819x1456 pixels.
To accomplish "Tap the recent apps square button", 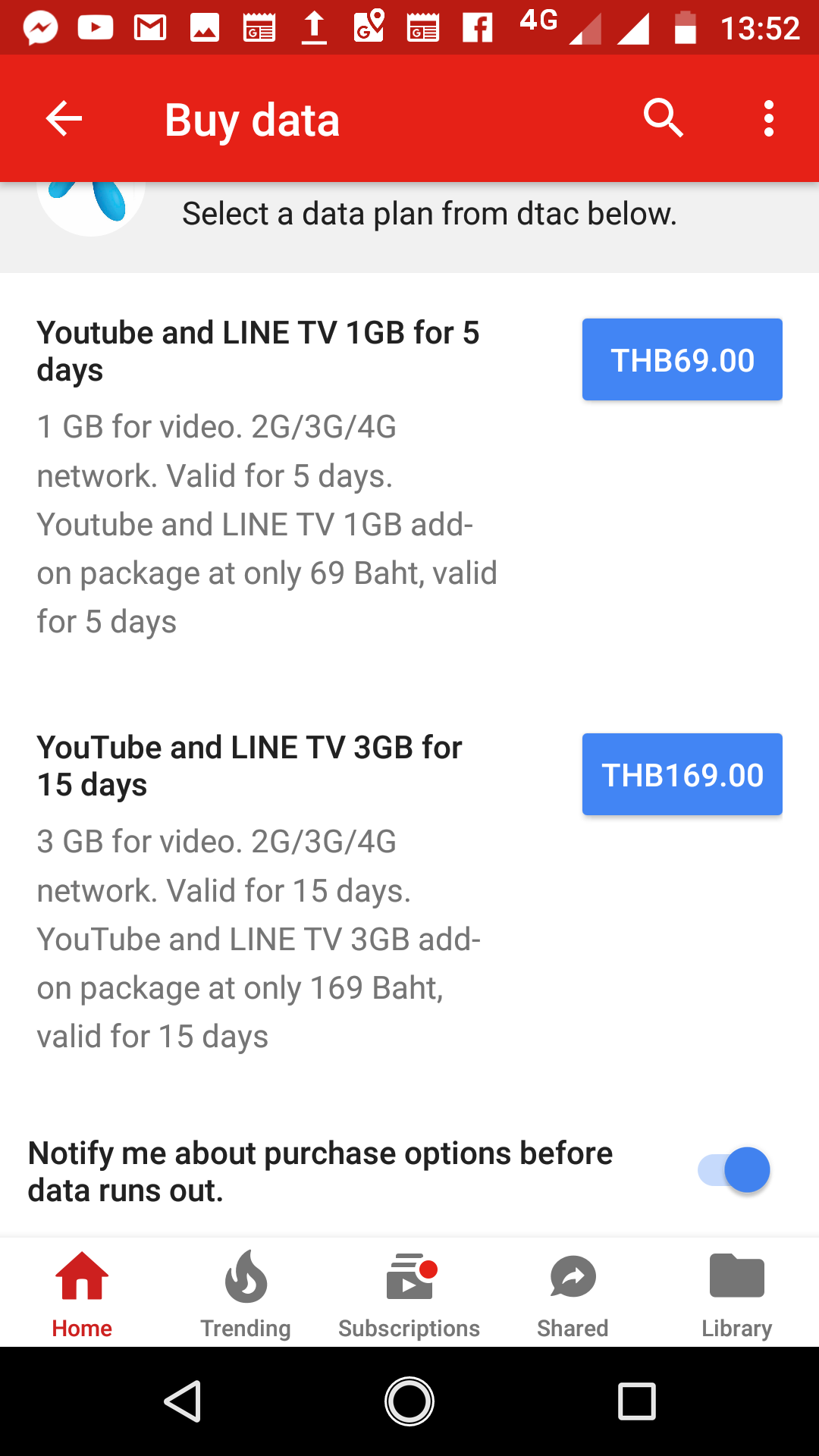I will click(x=636, y=1401).
